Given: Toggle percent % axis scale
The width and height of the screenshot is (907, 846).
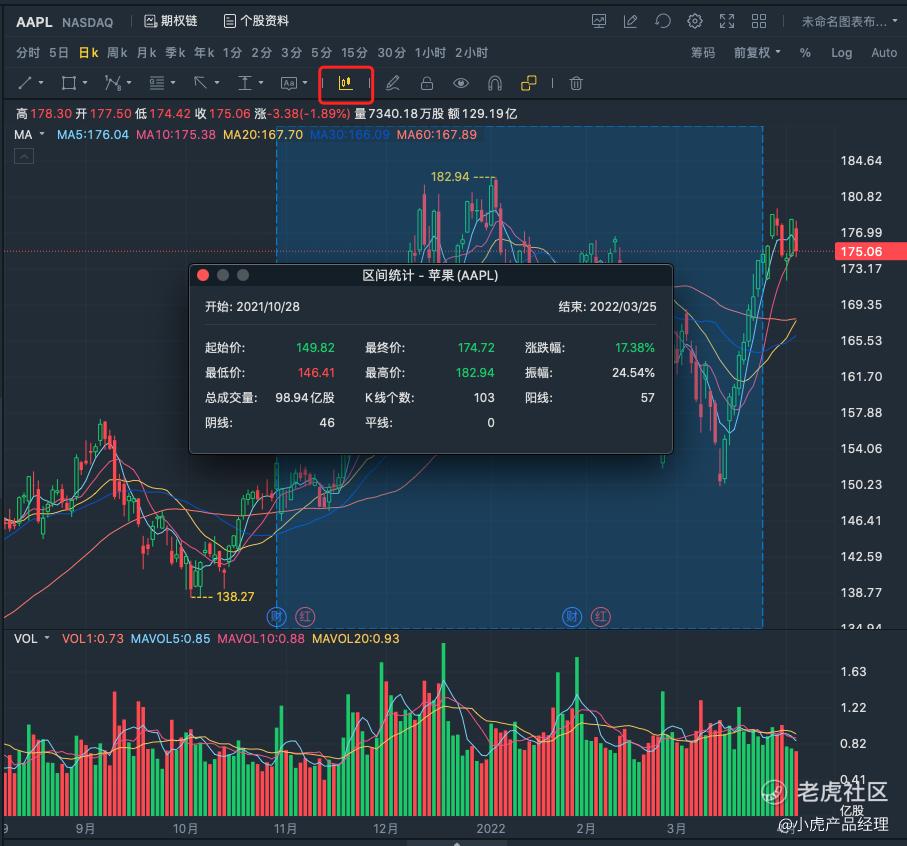Looking at the screenshot, I should coord(805,53).
